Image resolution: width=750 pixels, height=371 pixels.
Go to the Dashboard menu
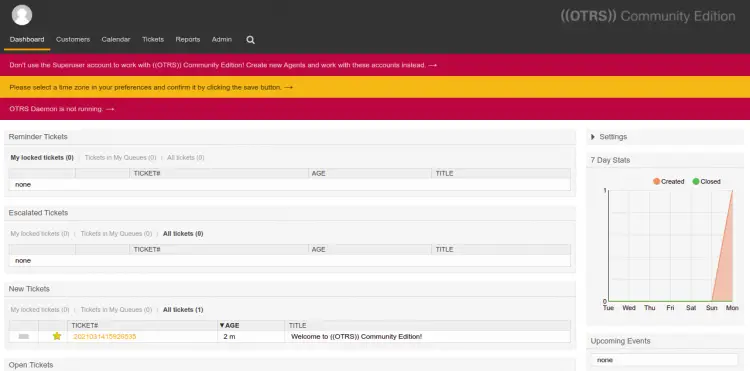pyautogui.click(x=27, y=39)
